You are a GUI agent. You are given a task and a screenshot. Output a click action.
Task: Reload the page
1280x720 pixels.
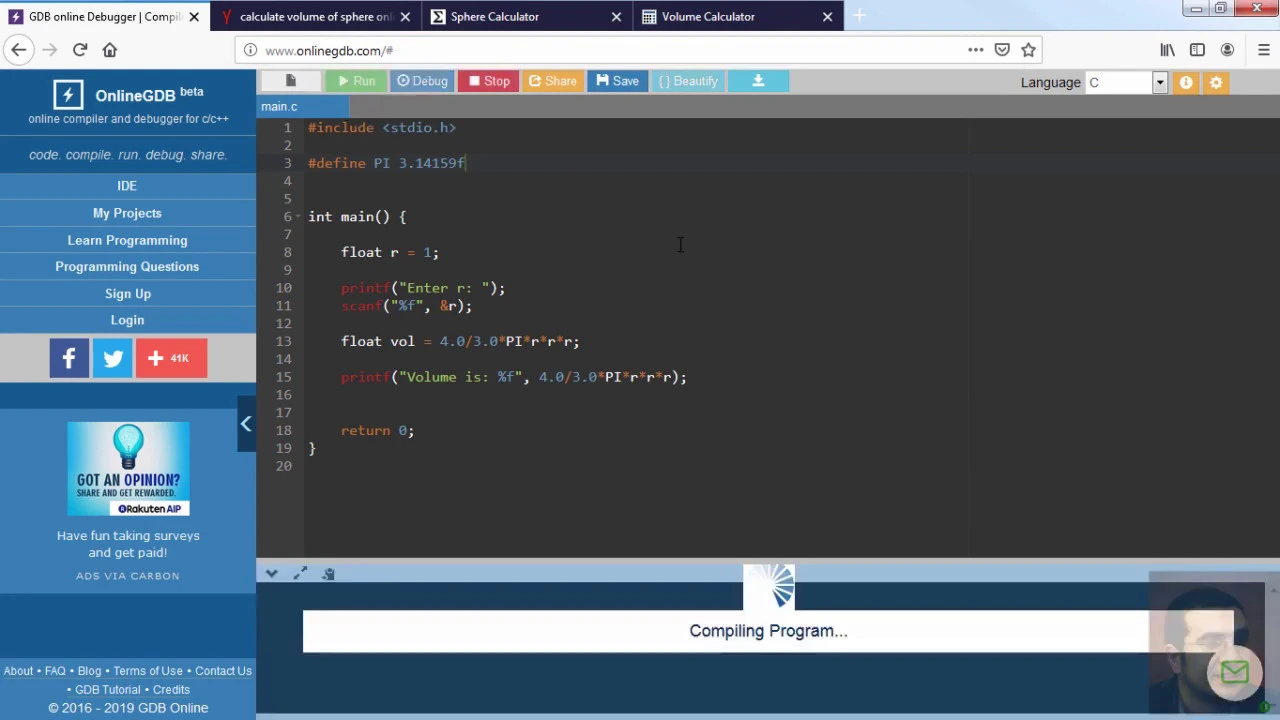[80, 50]
